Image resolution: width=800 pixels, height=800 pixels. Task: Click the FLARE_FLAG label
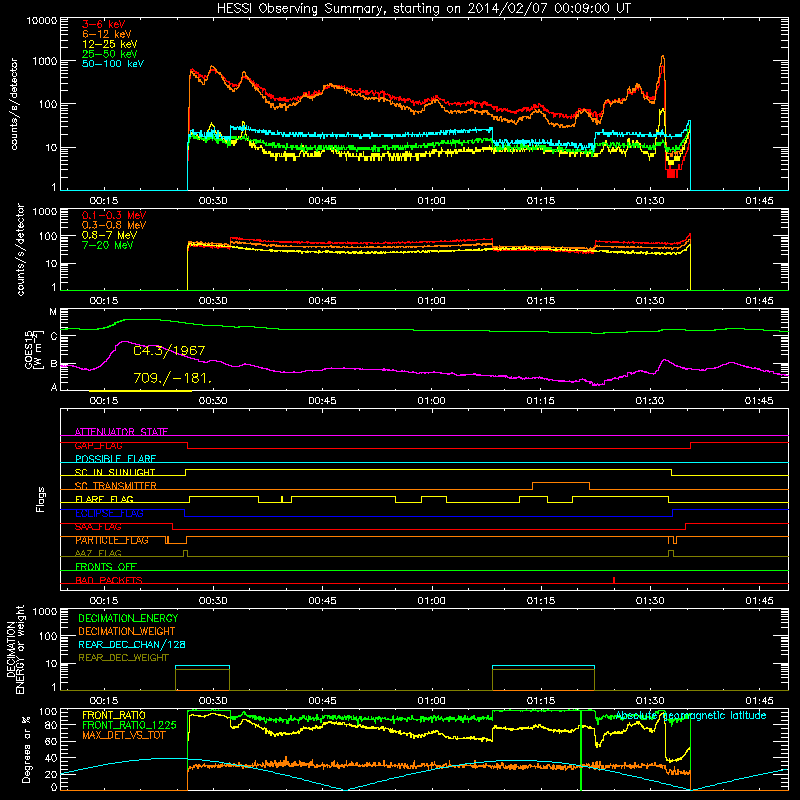click(x=104, y=499)
